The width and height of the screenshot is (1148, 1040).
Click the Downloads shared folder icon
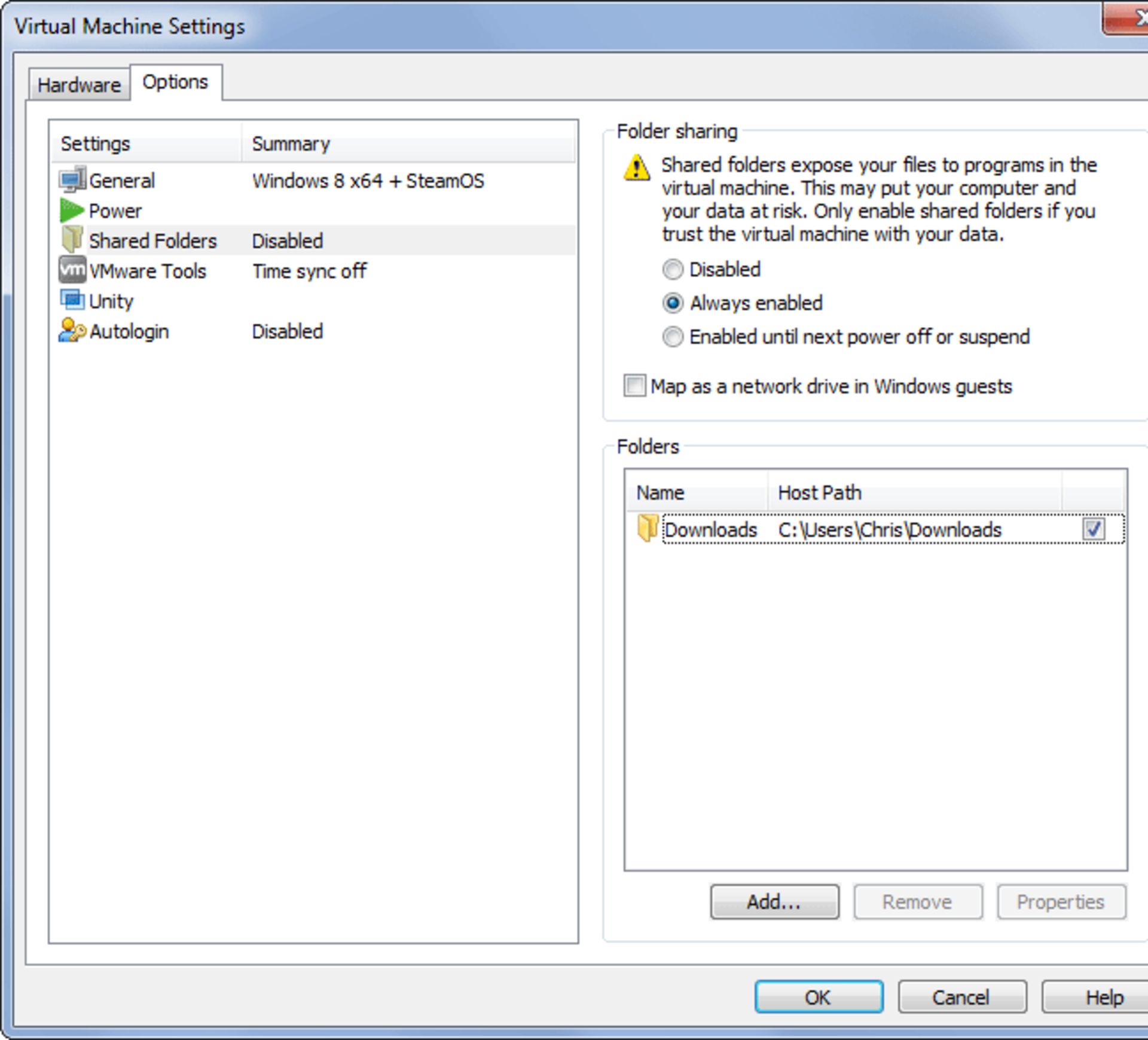tap(648, 529)
